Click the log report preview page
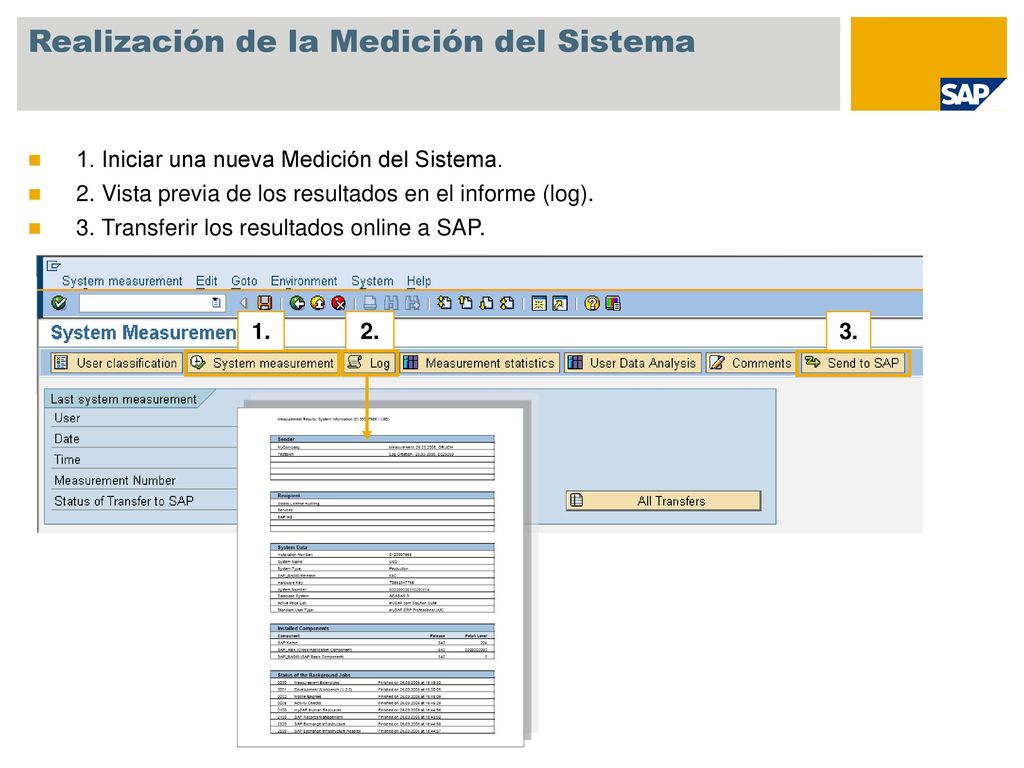1024x768 pixels. click(381, 577)
